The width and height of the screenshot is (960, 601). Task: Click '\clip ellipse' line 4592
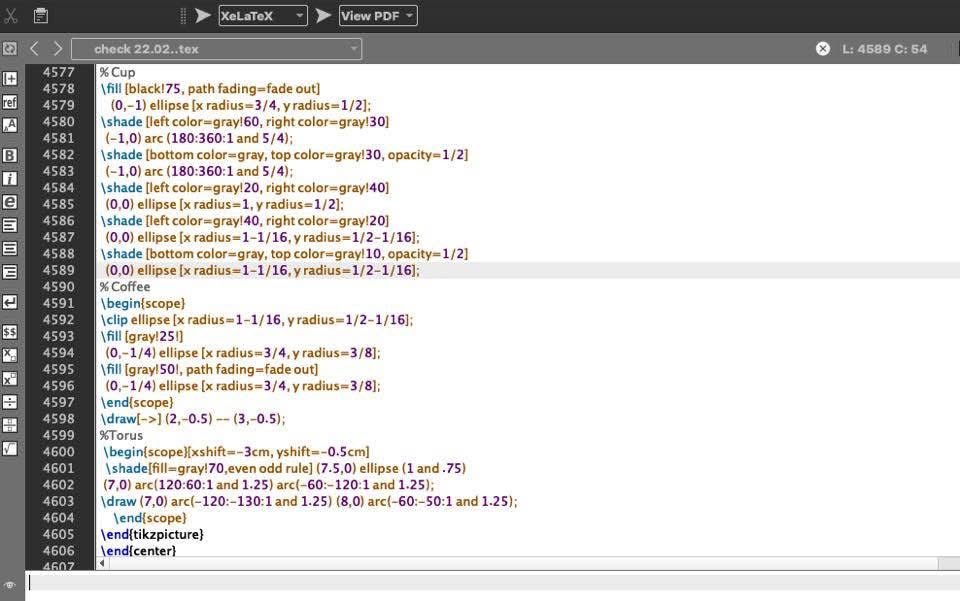(x=257, y=320)
